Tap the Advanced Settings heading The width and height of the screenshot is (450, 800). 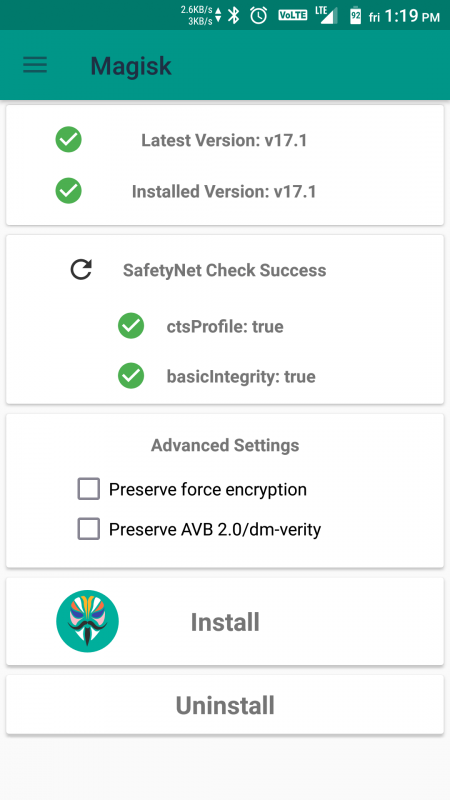(x=225, y=445)
